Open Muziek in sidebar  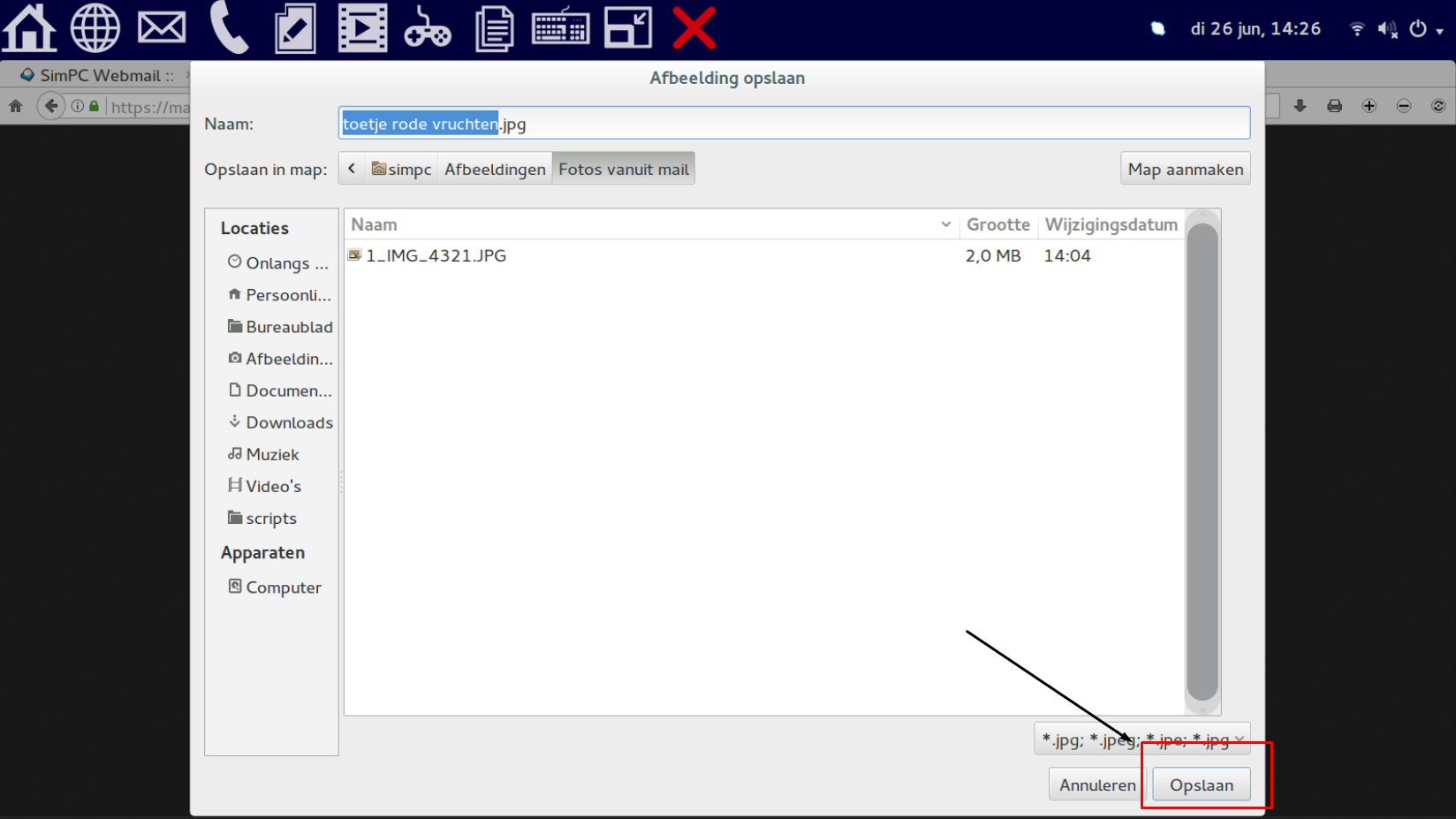coord(263,454)
